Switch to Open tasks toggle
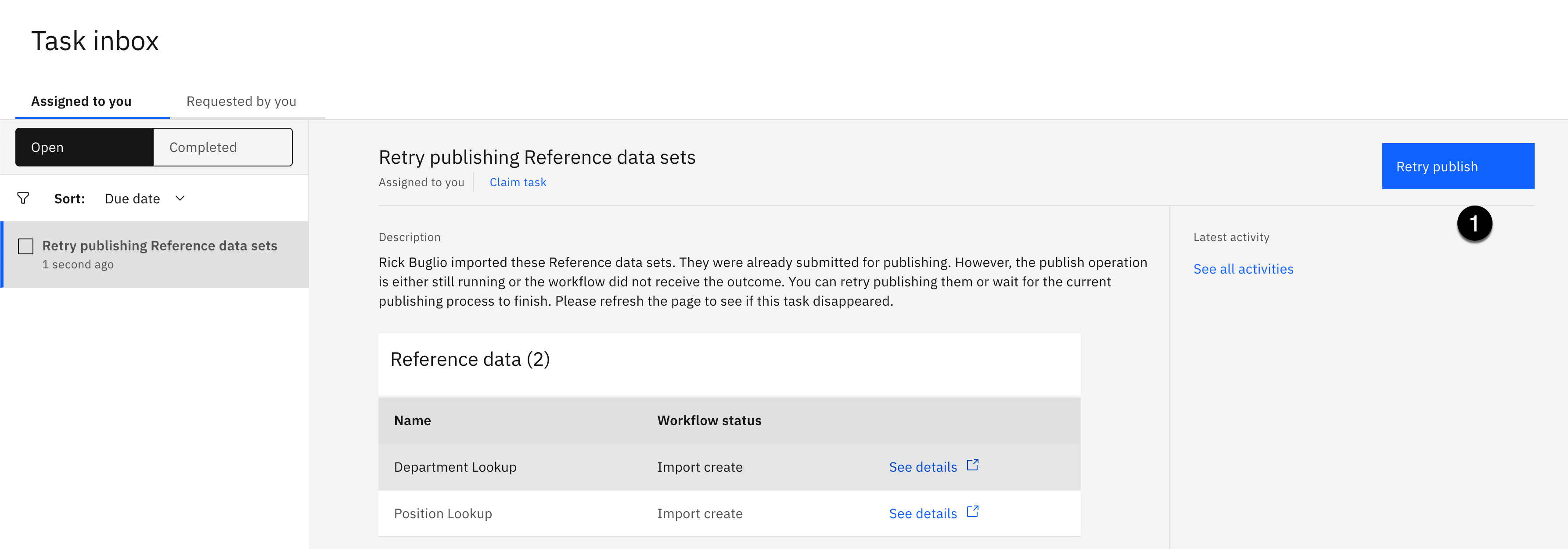 [x=85, y=147]
